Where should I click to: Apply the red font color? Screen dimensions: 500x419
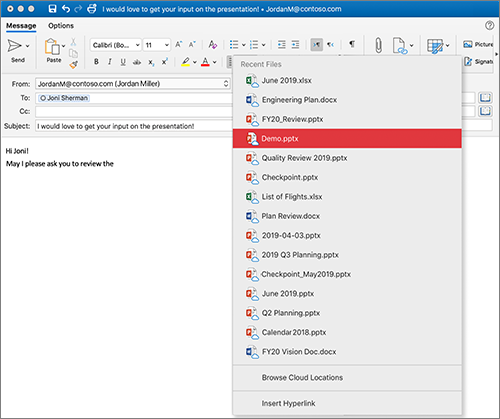pos(205,62)
